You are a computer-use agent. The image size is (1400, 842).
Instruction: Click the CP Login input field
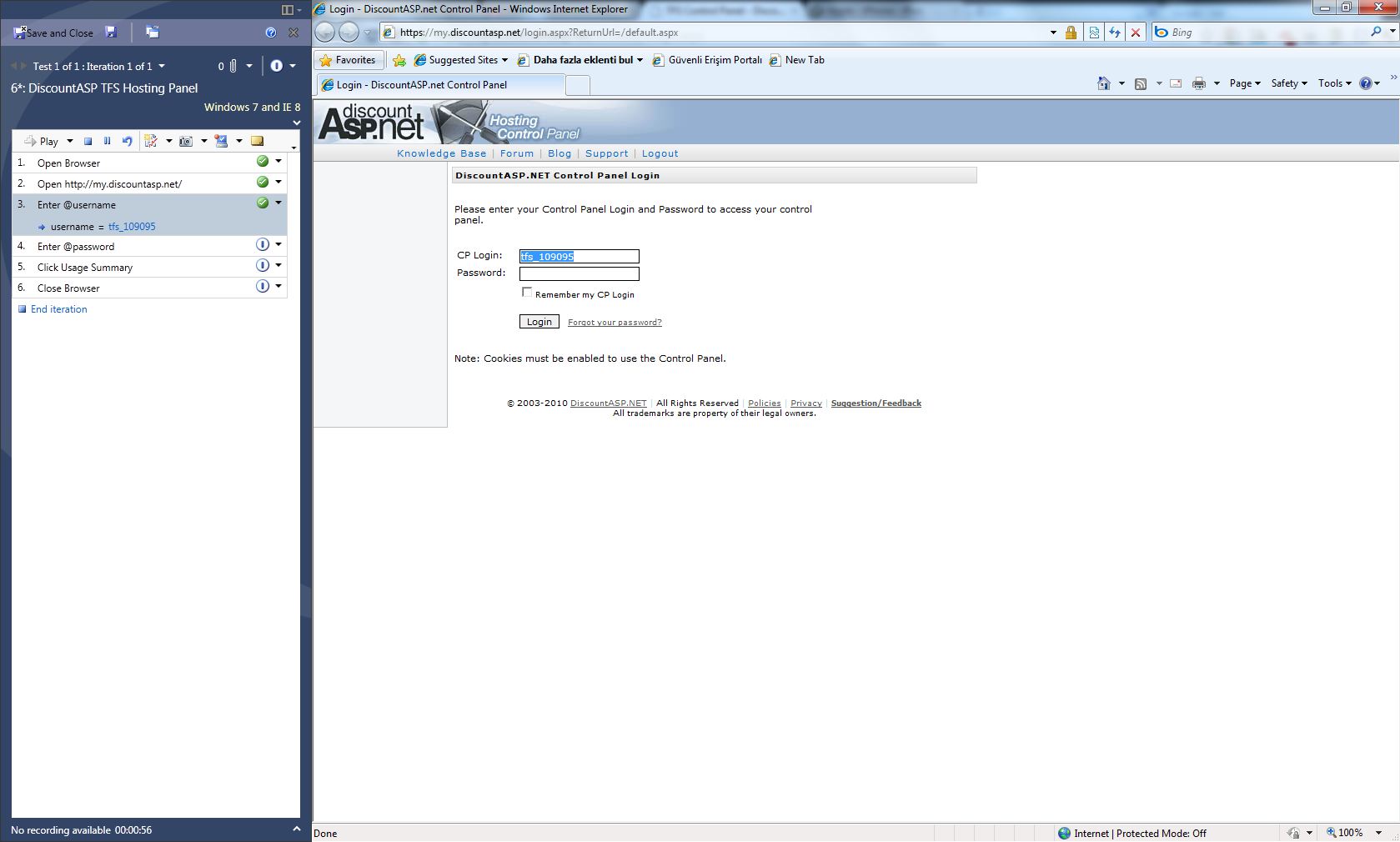point(580,257)
